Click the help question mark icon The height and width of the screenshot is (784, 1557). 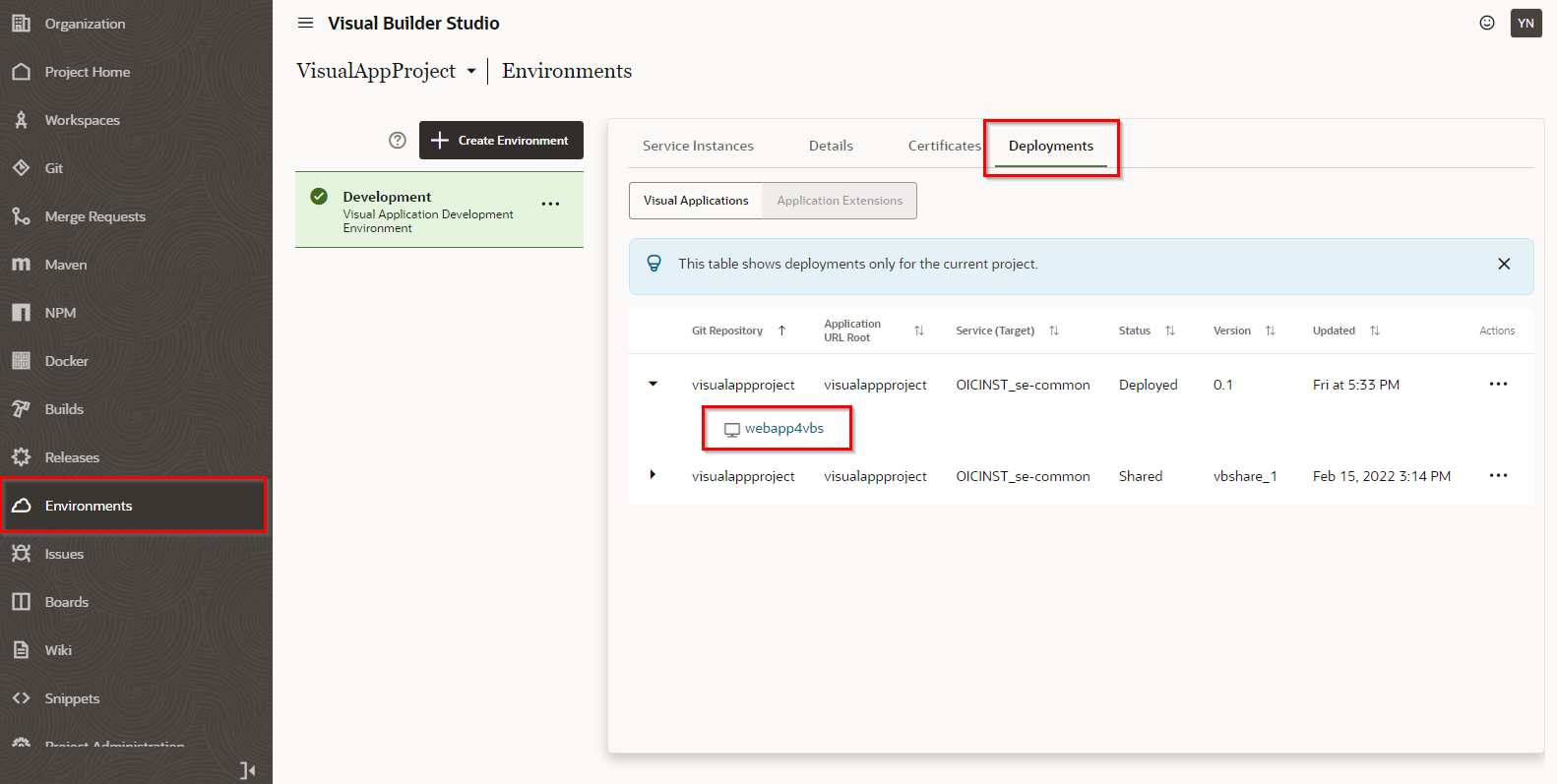click(398, 141)
